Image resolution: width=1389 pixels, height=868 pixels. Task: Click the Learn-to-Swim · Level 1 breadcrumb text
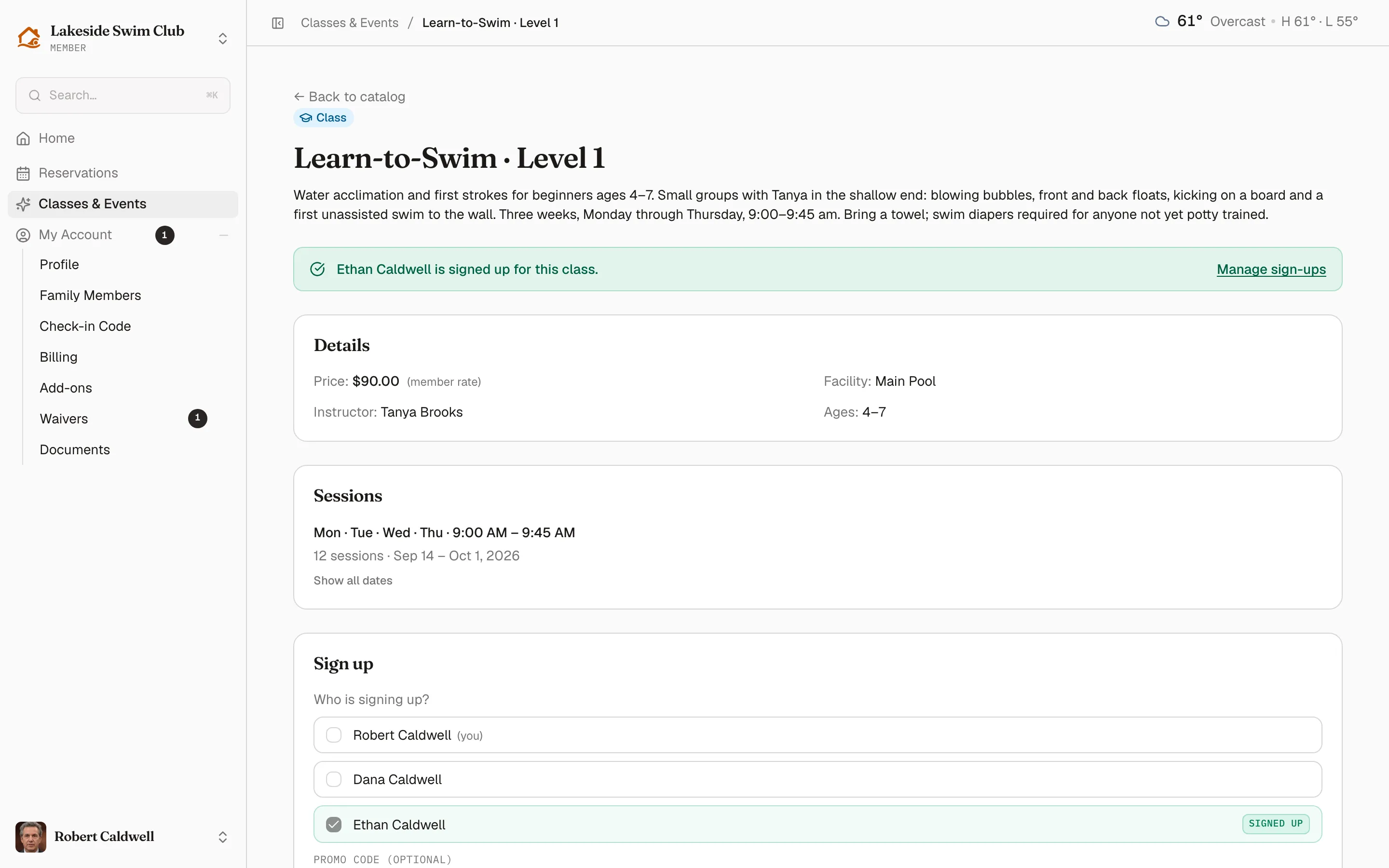pyautogui.click(x=491, y=23)
